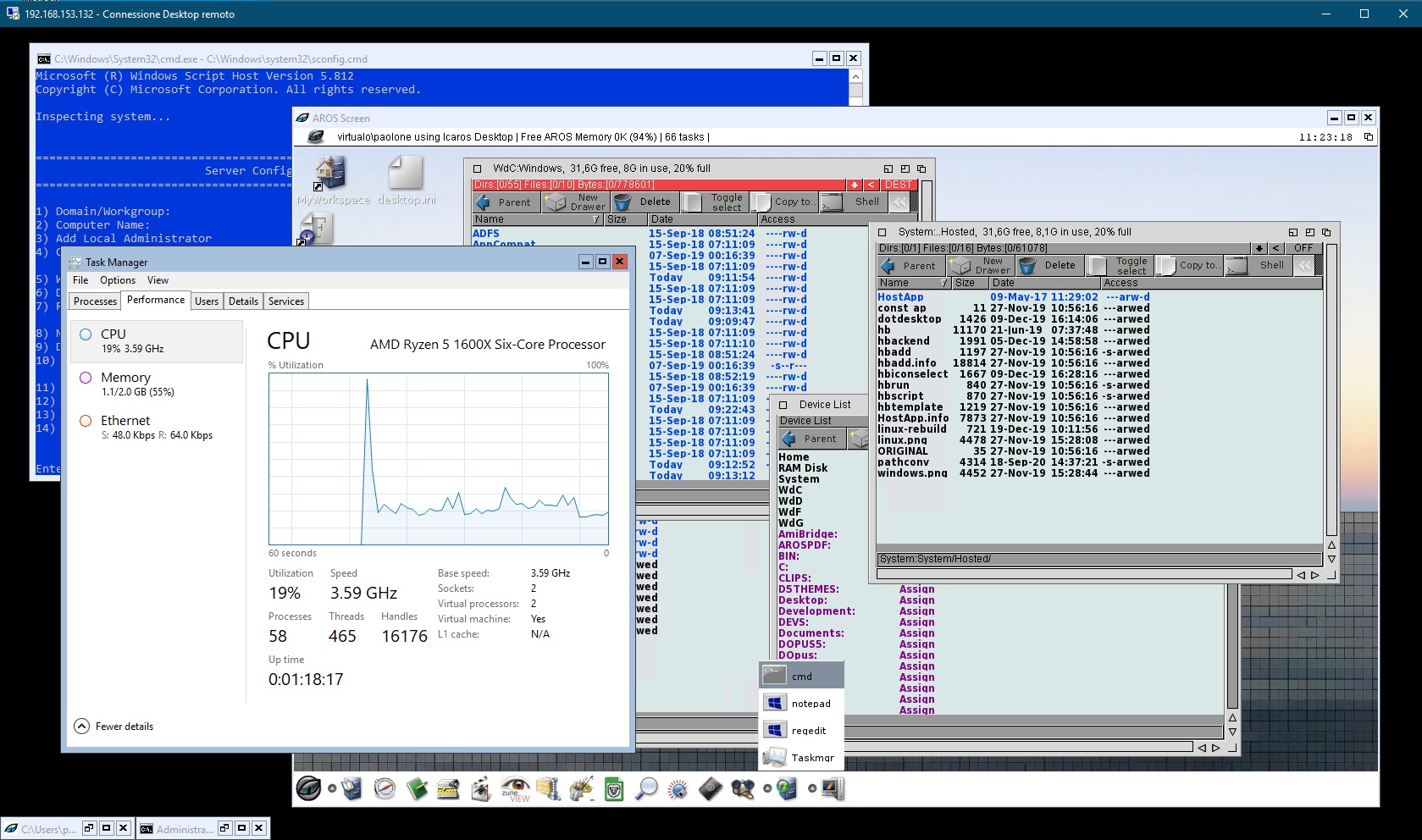Image resolution: width=1422 pixels, height=840 pixels.
Task: Open the compass web browser icon in the dock
Action: coord(384,788)
